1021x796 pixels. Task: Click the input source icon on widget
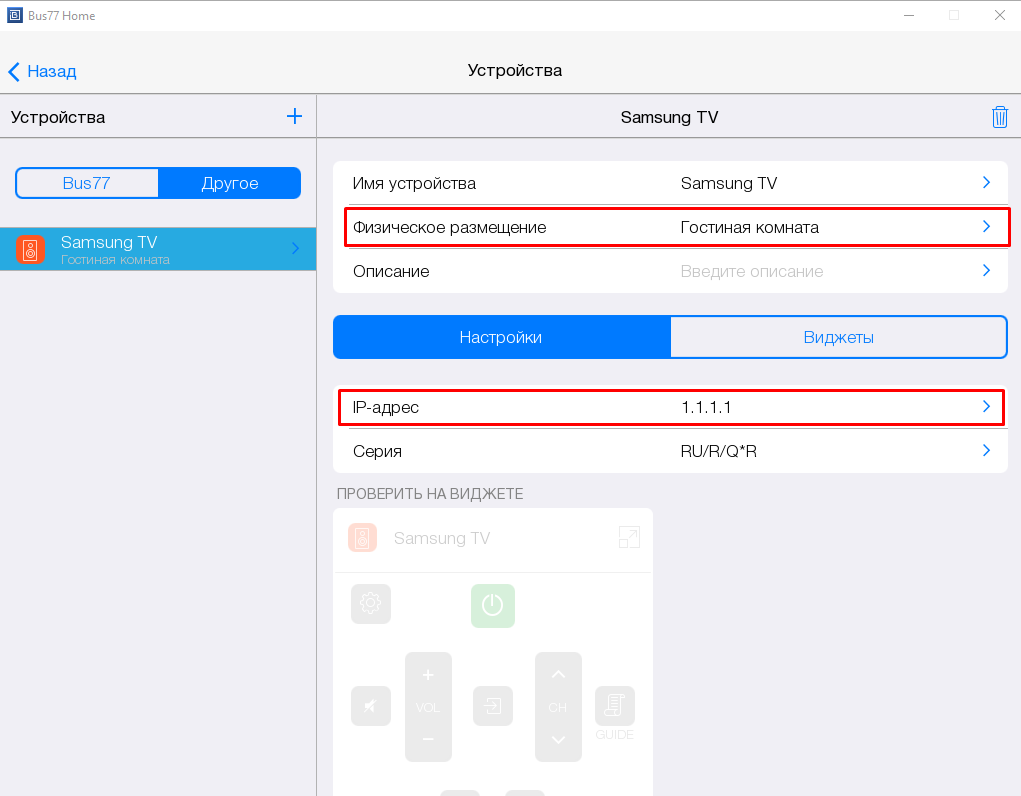point(492,706)
